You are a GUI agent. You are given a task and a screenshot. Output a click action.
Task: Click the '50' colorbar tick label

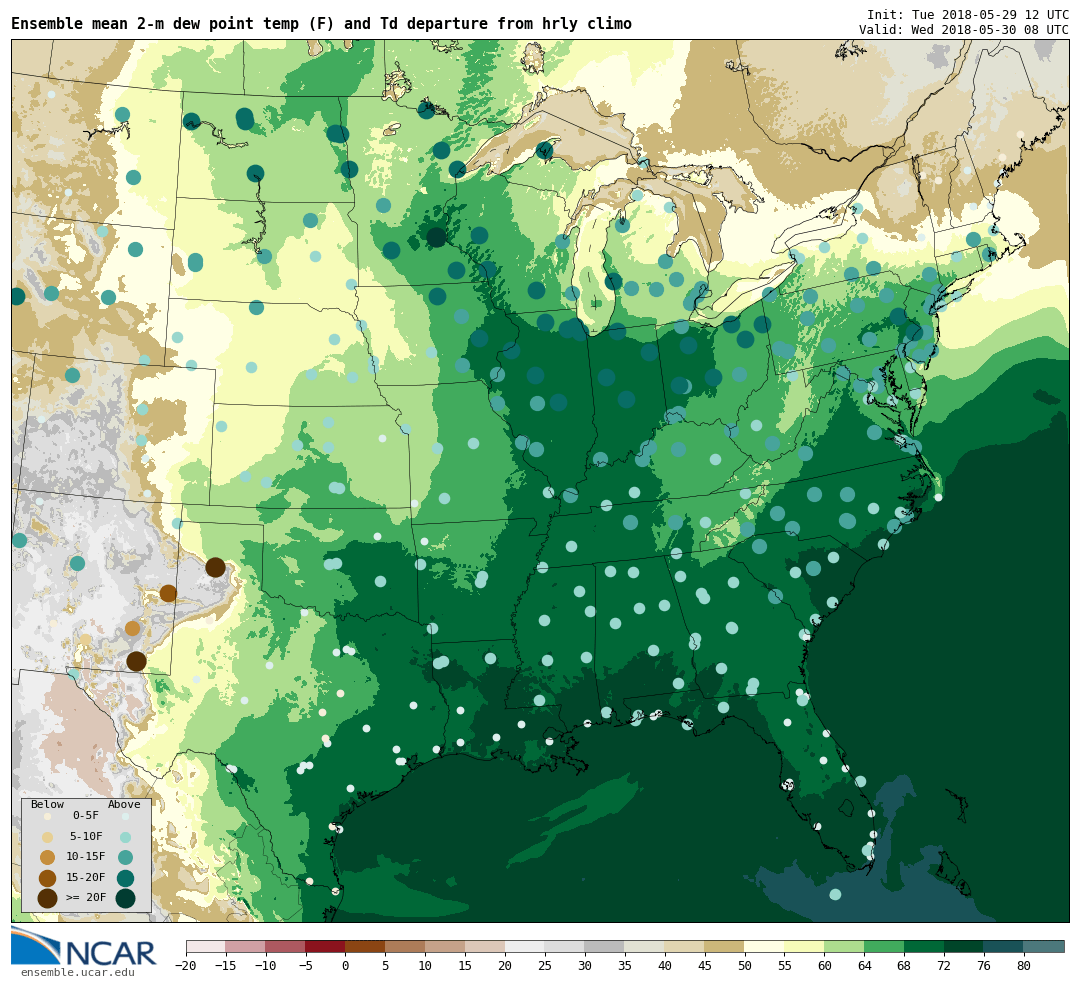click(745, 966)
